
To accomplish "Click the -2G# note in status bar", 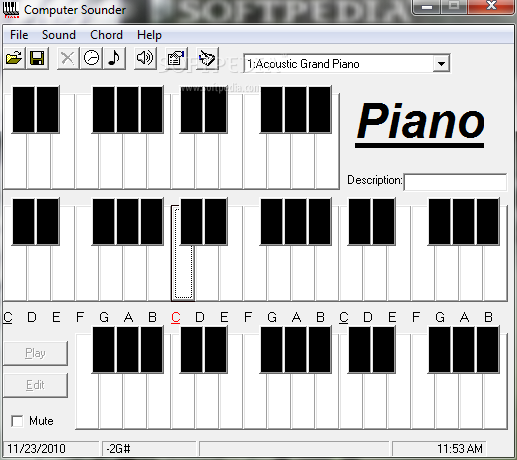I will click(118, 449).
